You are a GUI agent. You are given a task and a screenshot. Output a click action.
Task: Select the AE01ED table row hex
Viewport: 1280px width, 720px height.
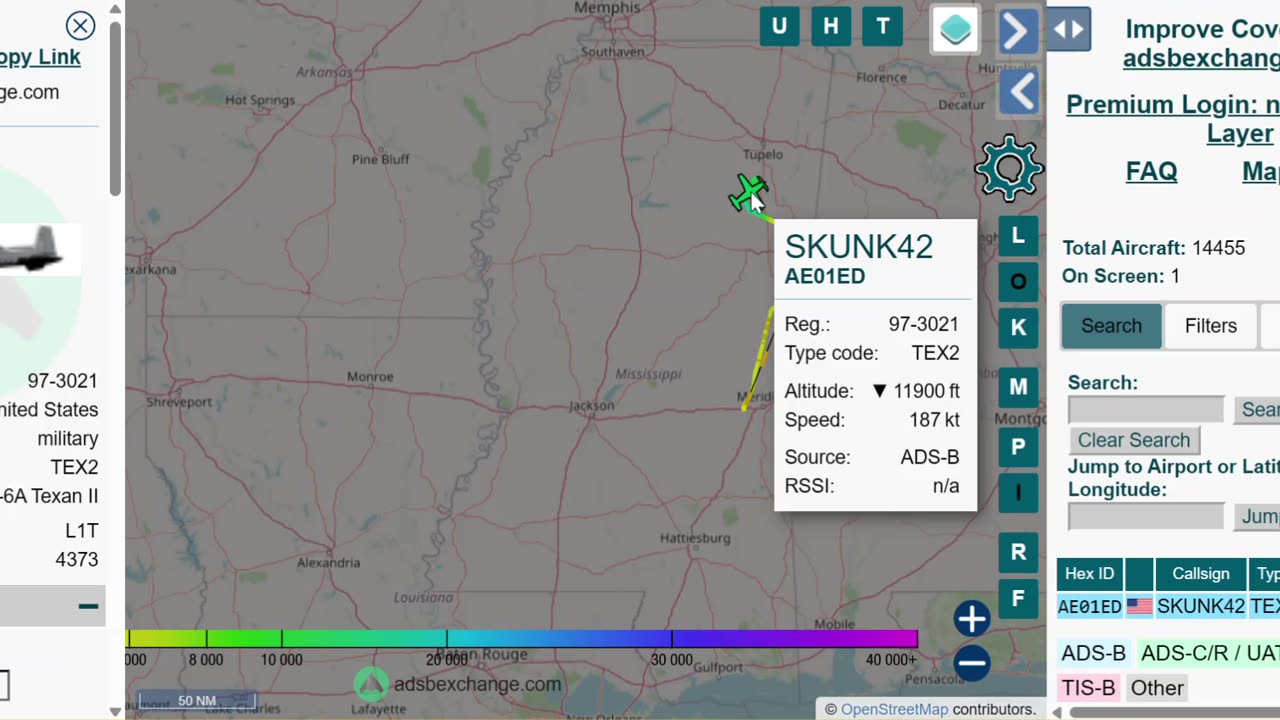click(1089, 607)
